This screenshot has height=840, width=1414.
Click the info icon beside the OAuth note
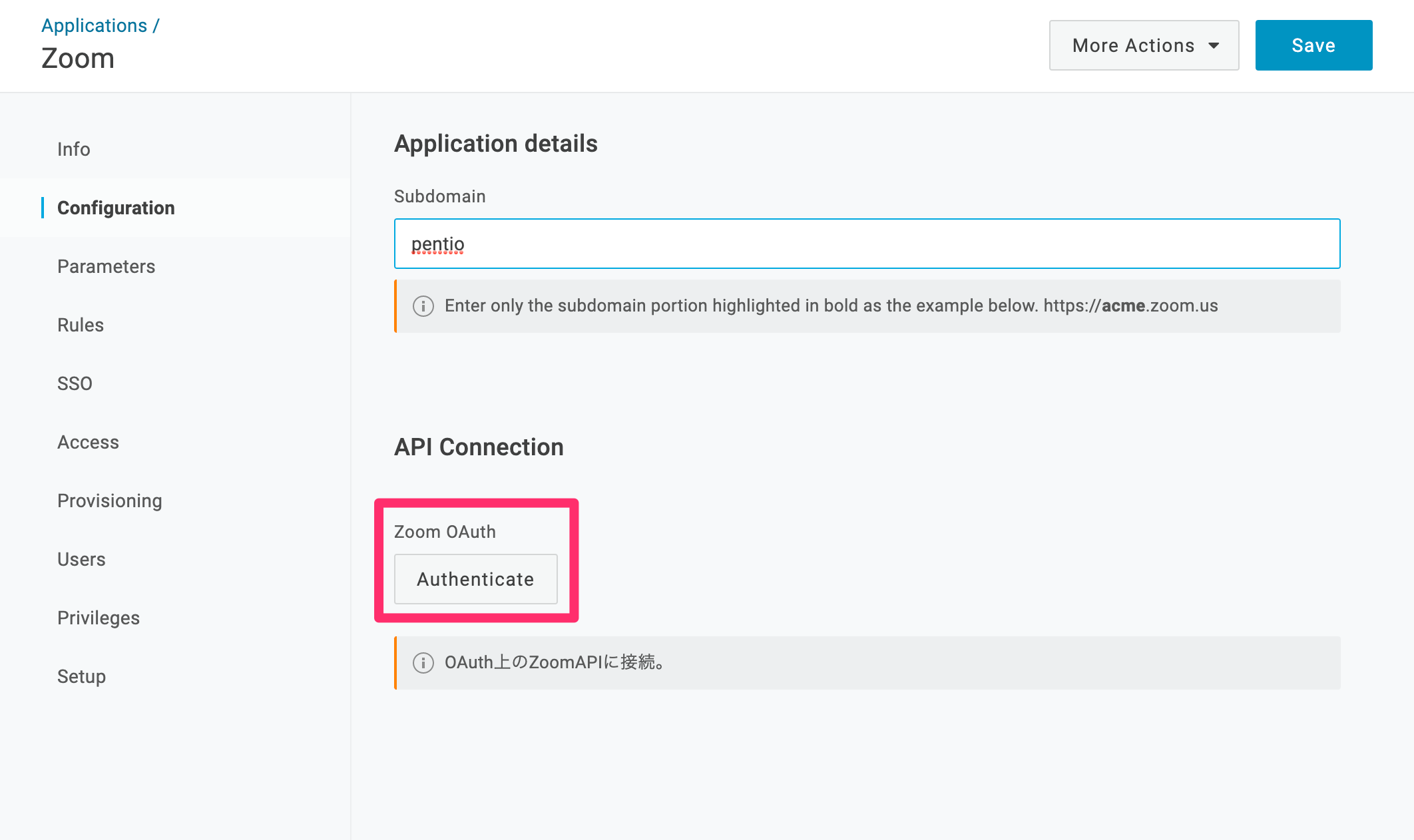tap(423, 663)
